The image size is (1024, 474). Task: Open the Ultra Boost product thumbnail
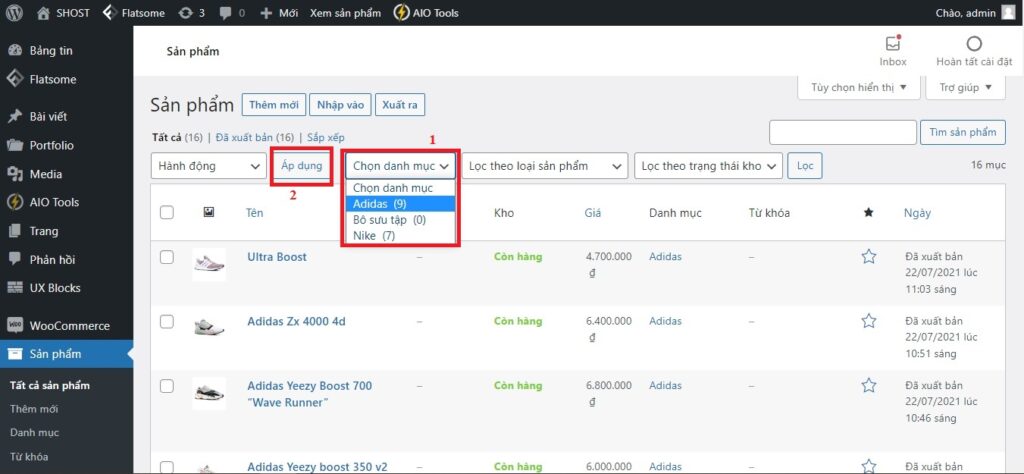[208, 263]
